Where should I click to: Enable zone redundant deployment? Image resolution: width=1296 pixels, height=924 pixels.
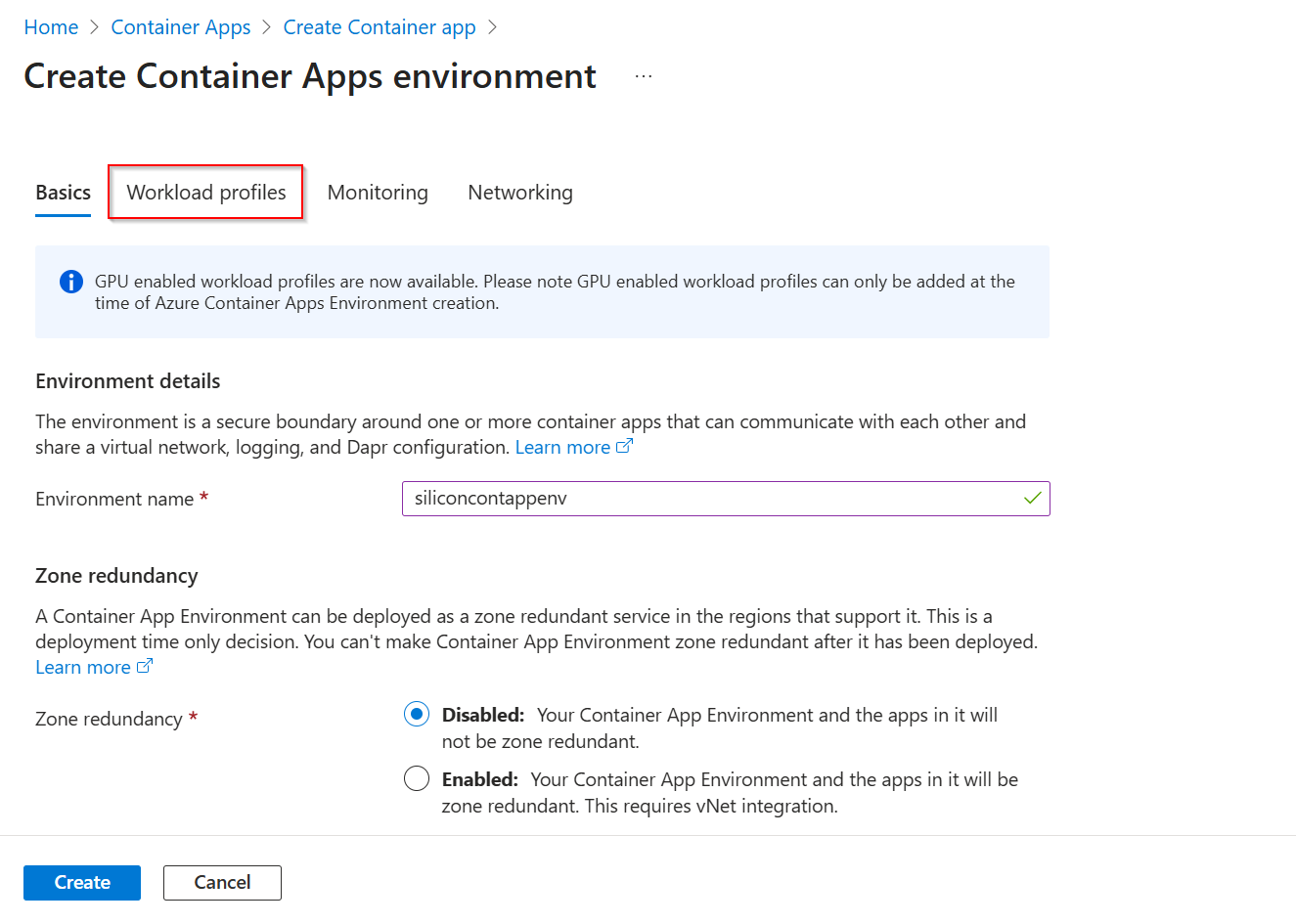click(x=416, y=778)
